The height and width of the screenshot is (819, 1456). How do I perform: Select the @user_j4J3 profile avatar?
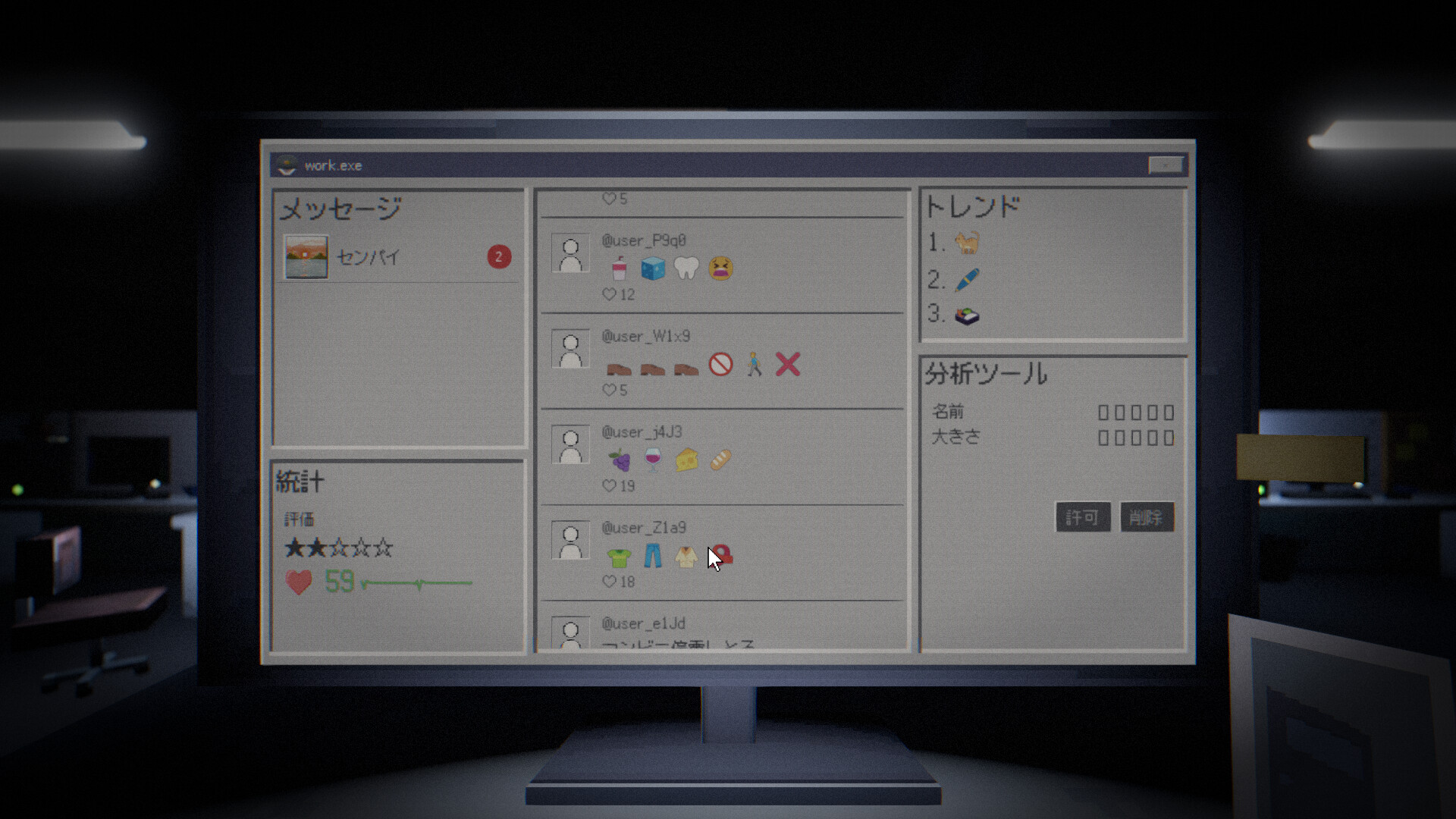(x=570, y=444)
